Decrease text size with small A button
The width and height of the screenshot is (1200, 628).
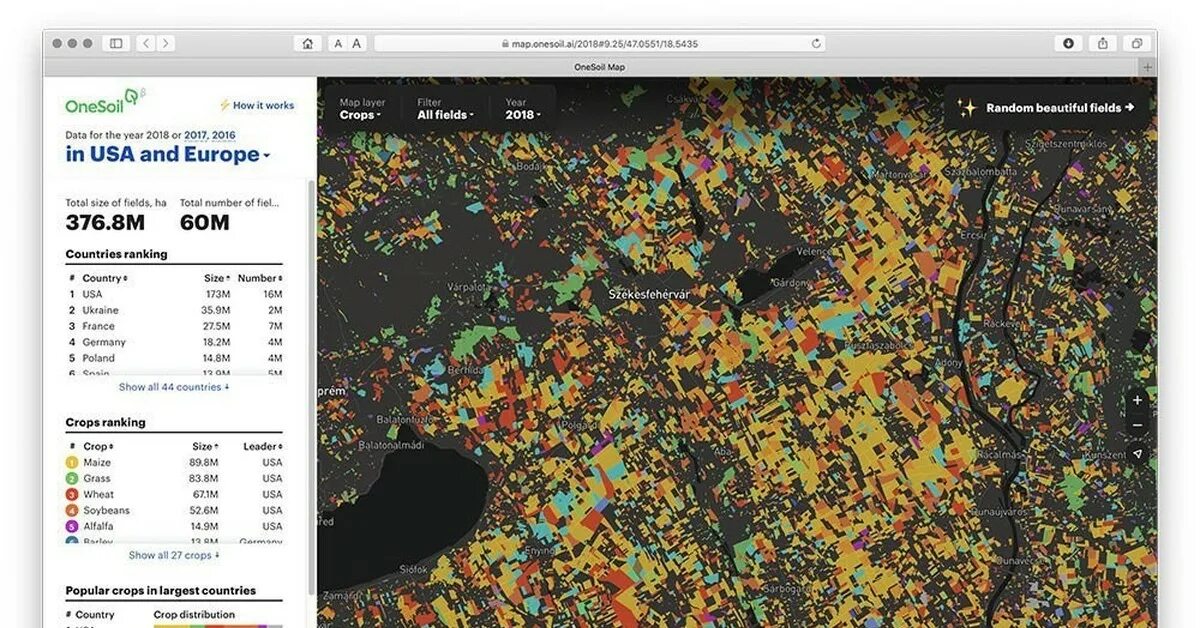[x=338, y=44]
